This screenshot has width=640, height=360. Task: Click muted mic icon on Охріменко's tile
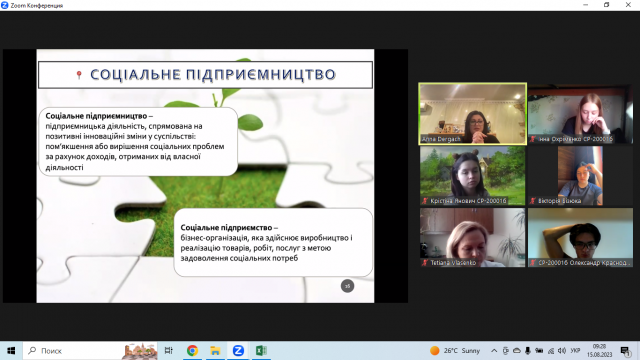click(533, 139)
